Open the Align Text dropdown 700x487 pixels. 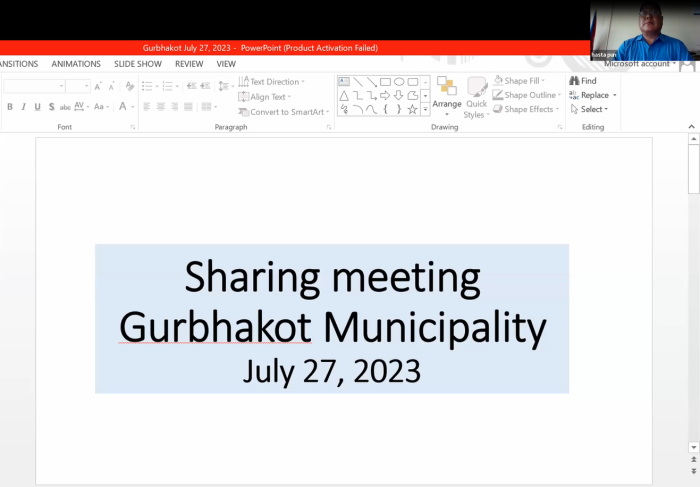click(267, 97)
